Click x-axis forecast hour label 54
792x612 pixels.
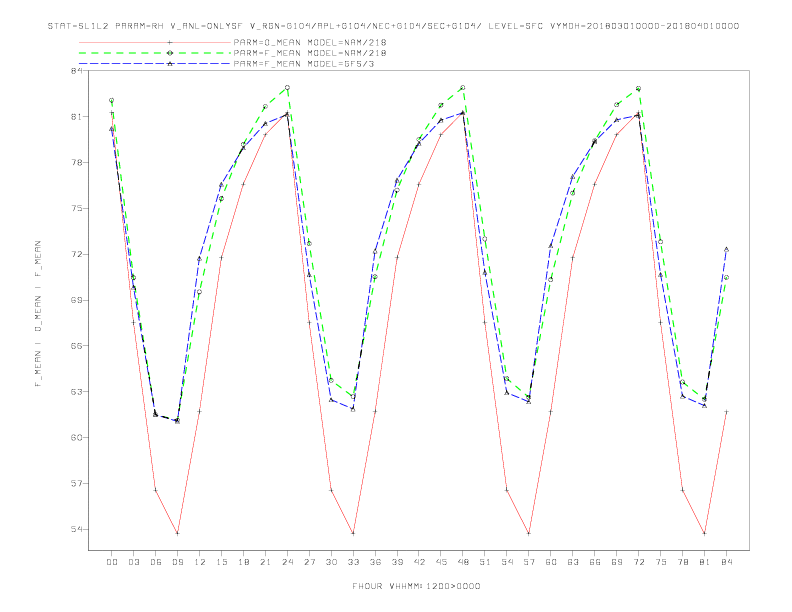coord(507,562)
